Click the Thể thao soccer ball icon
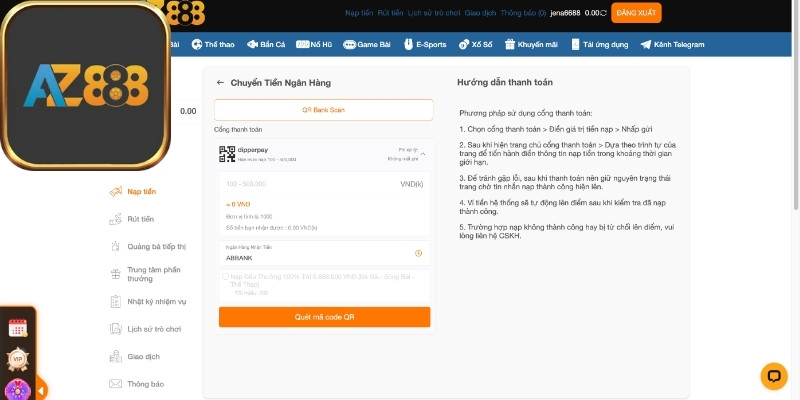Screen dimensions: 800x400 click(x=197, y=44)
